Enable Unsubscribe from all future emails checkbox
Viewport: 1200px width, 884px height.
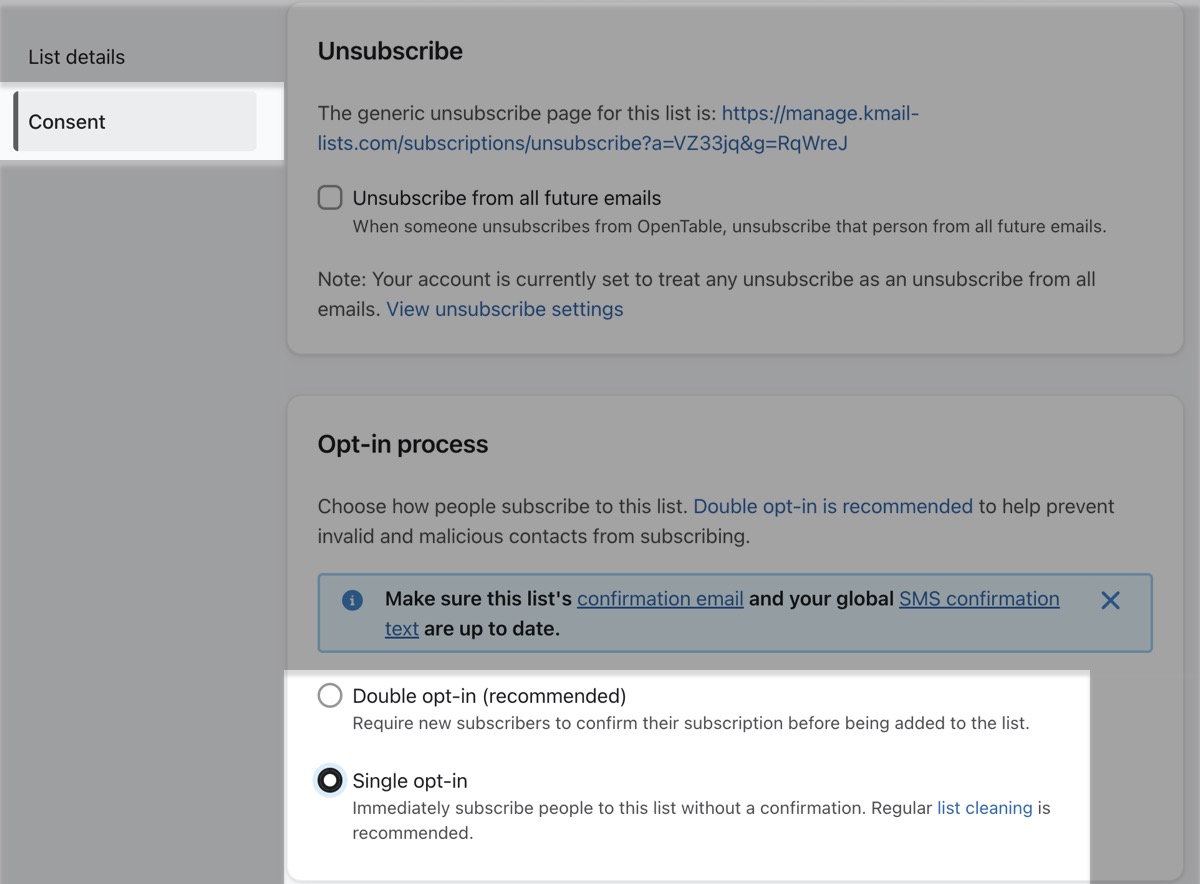pyautogui.click(x=330, y=198)
